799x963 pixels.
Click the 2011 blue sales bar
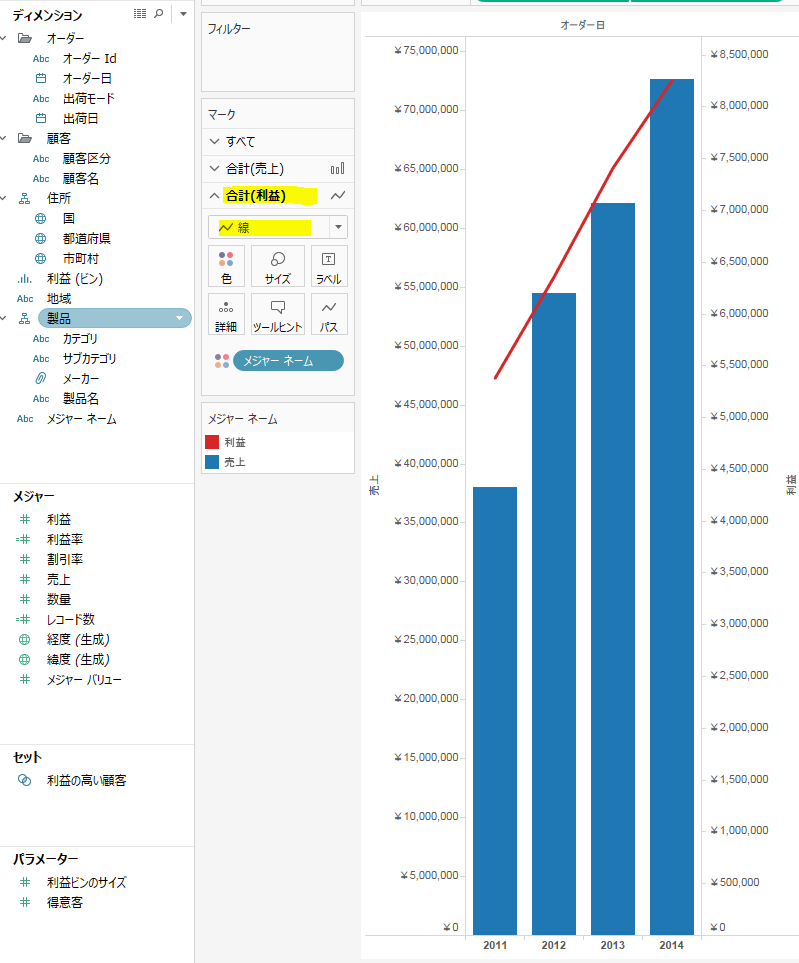[495, 711]
